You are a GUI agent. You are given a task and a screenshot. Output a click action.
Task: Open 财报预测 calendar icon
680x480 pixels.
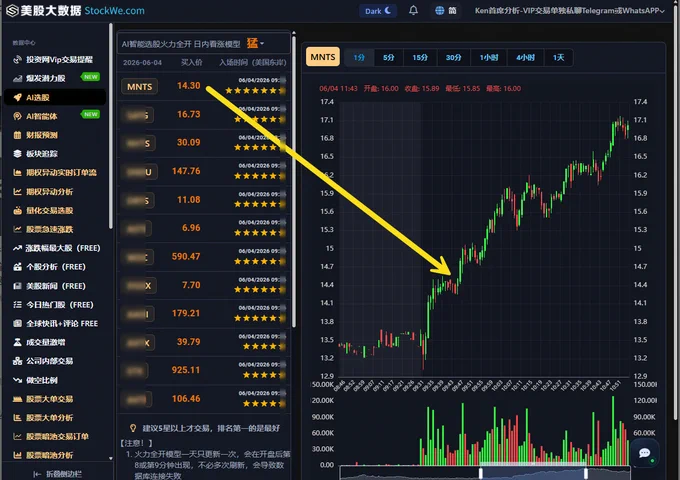(x=17, y=135)
